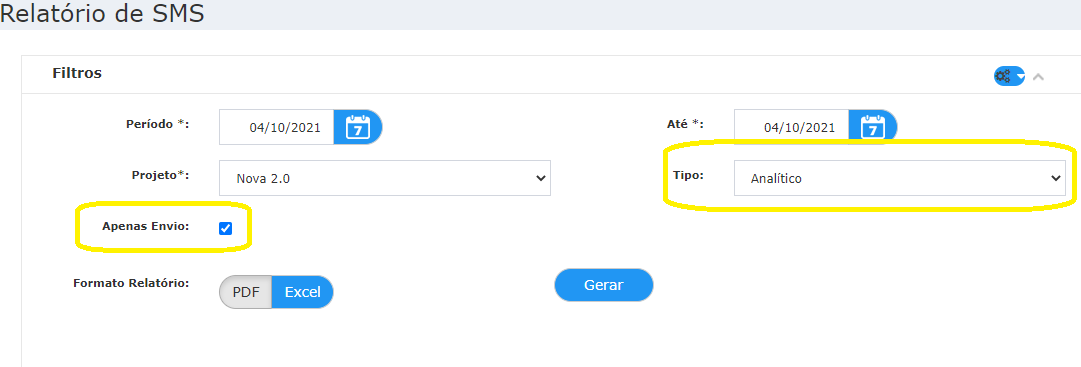
Task: Click the Relatório de SMS page title
Action: click(102, 13)
